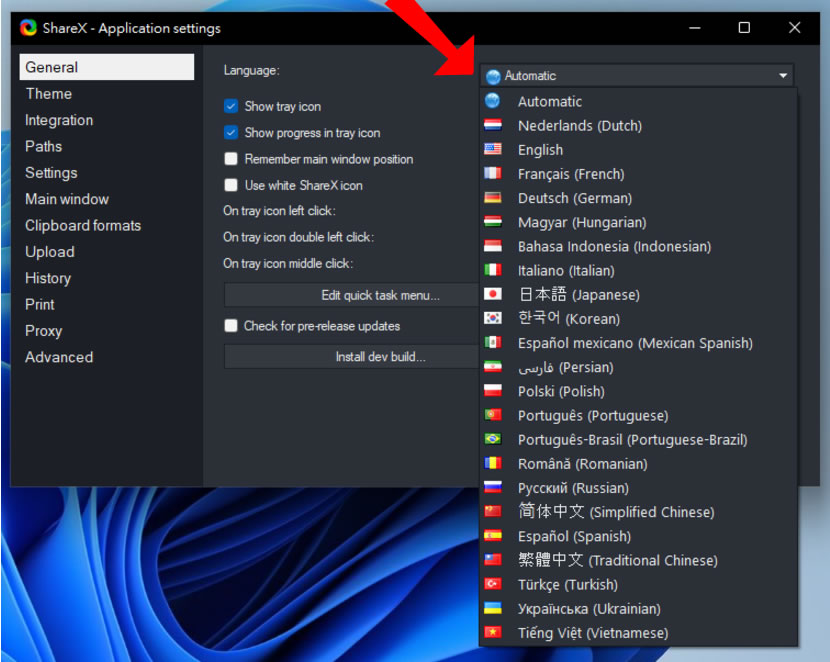
Task: Select Nederlands (Dutch) language option
Action: (638, 125)
